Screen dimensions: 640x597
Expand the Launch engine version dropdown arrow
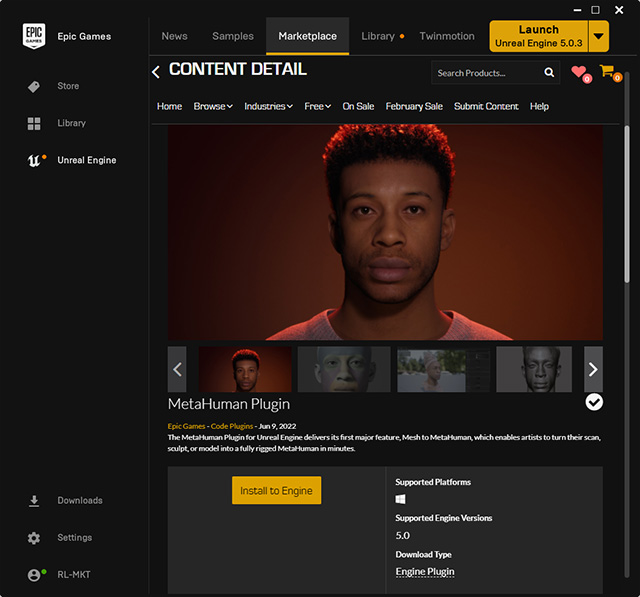pyautogui.click(x=598, y=37)
